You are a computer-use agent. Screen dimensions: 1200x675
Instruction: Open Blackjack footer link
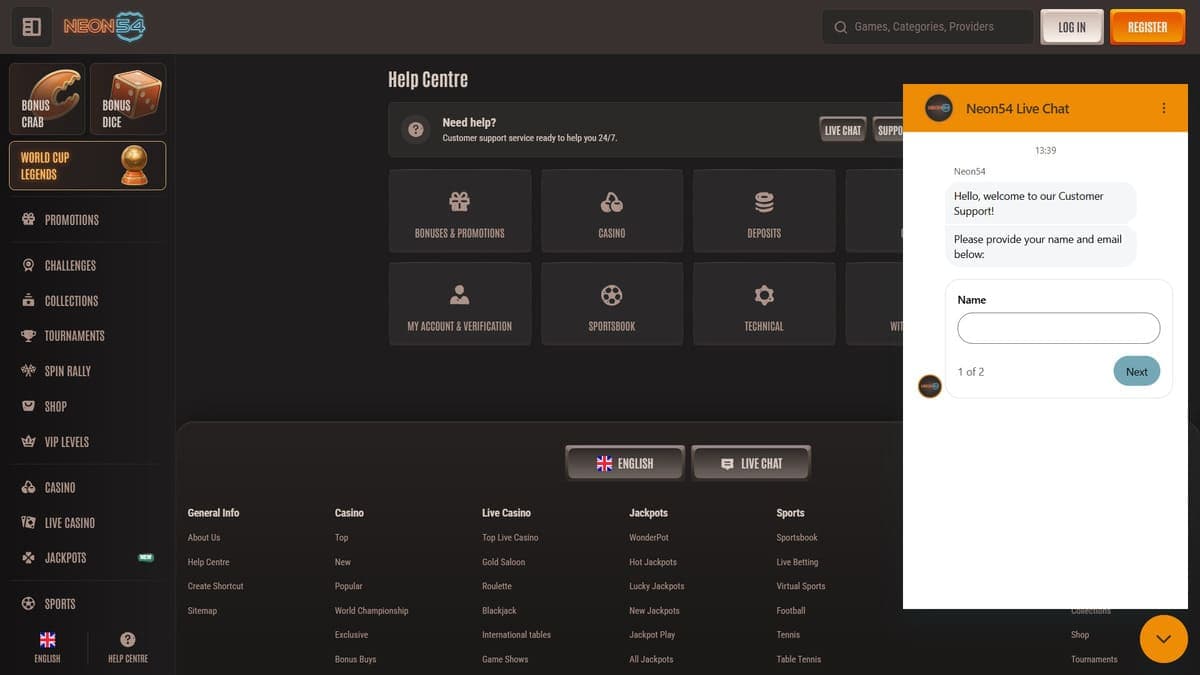[498, 611]
